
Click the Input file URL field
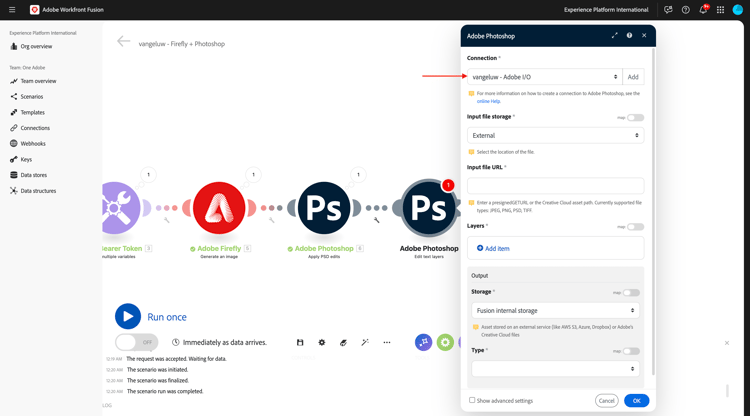pos(555,186)
